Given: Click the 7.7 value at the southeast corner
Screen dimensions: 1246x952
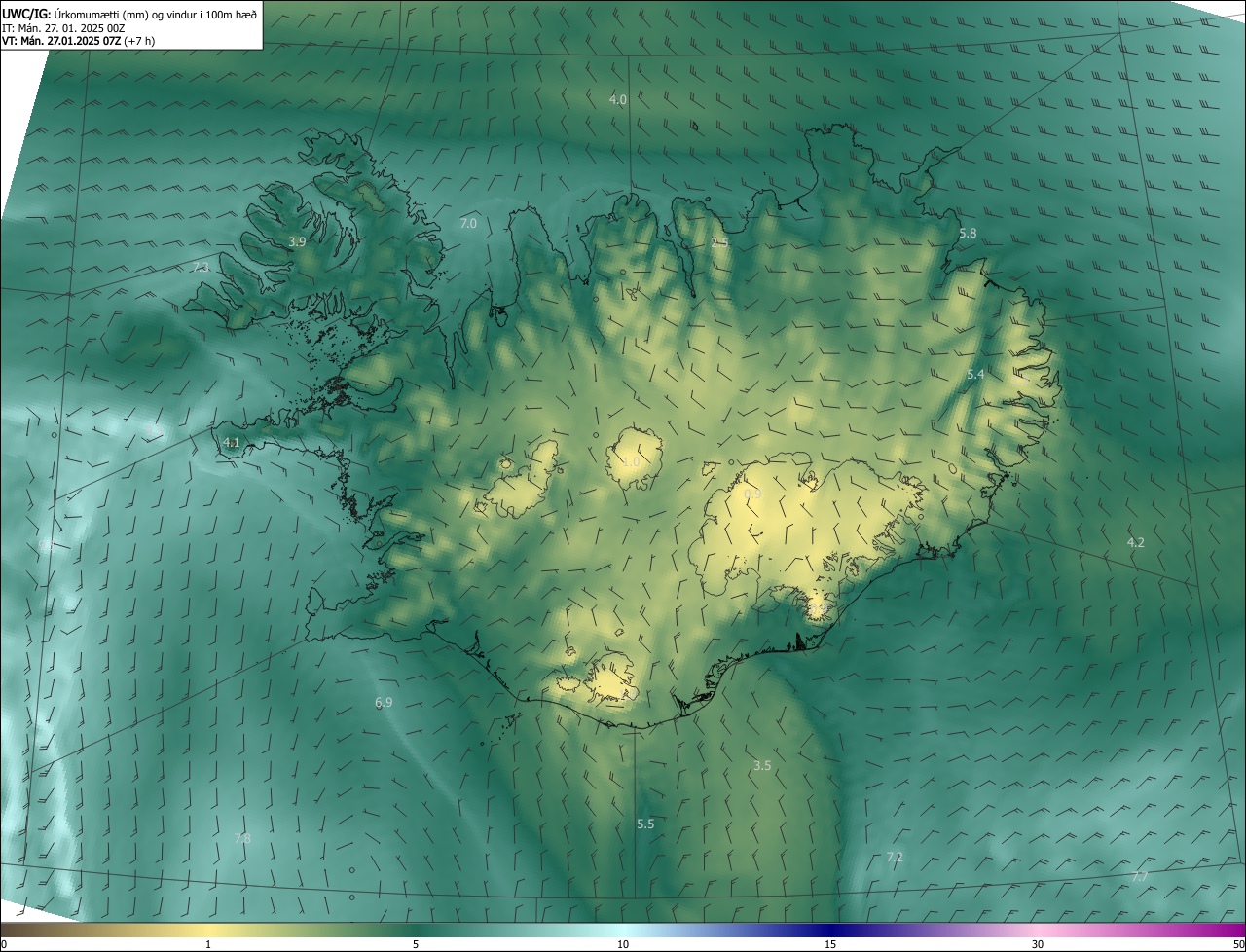Looking at the screenshot, I should pyautogui.click(x=1140, y=877).
